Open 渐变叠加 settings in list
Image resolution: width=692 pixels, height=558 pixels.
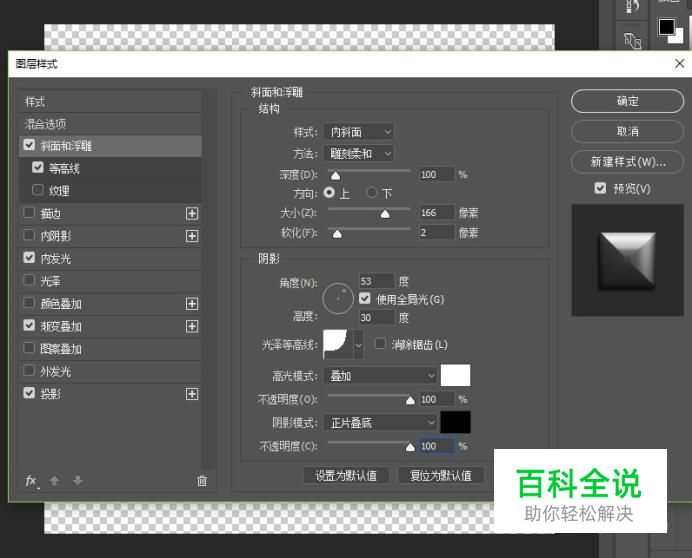click(110, 326)
